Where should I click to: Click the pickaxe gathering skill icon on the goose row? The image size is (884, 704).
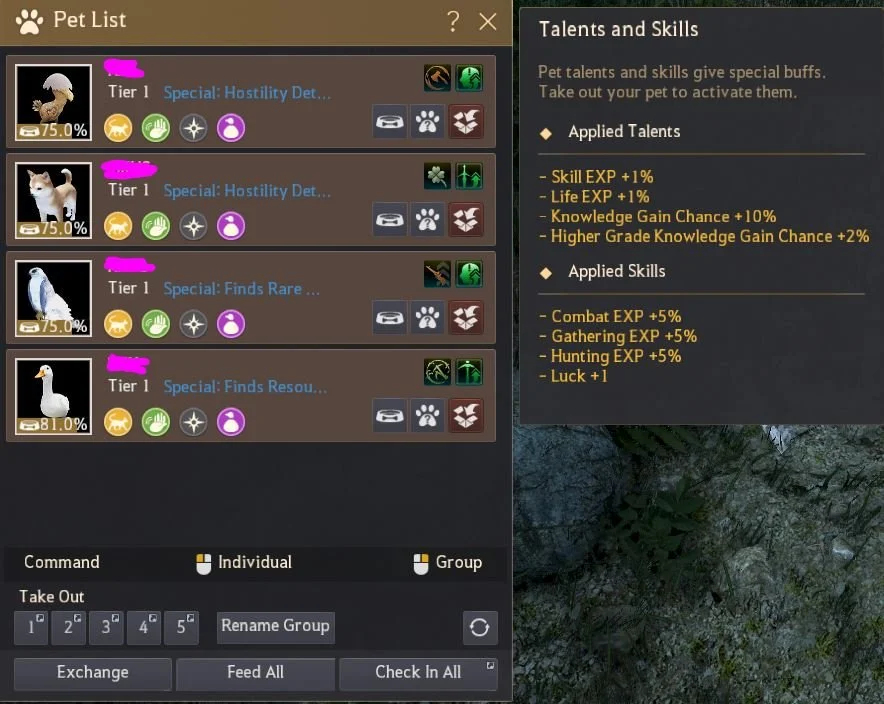[437, 372]
